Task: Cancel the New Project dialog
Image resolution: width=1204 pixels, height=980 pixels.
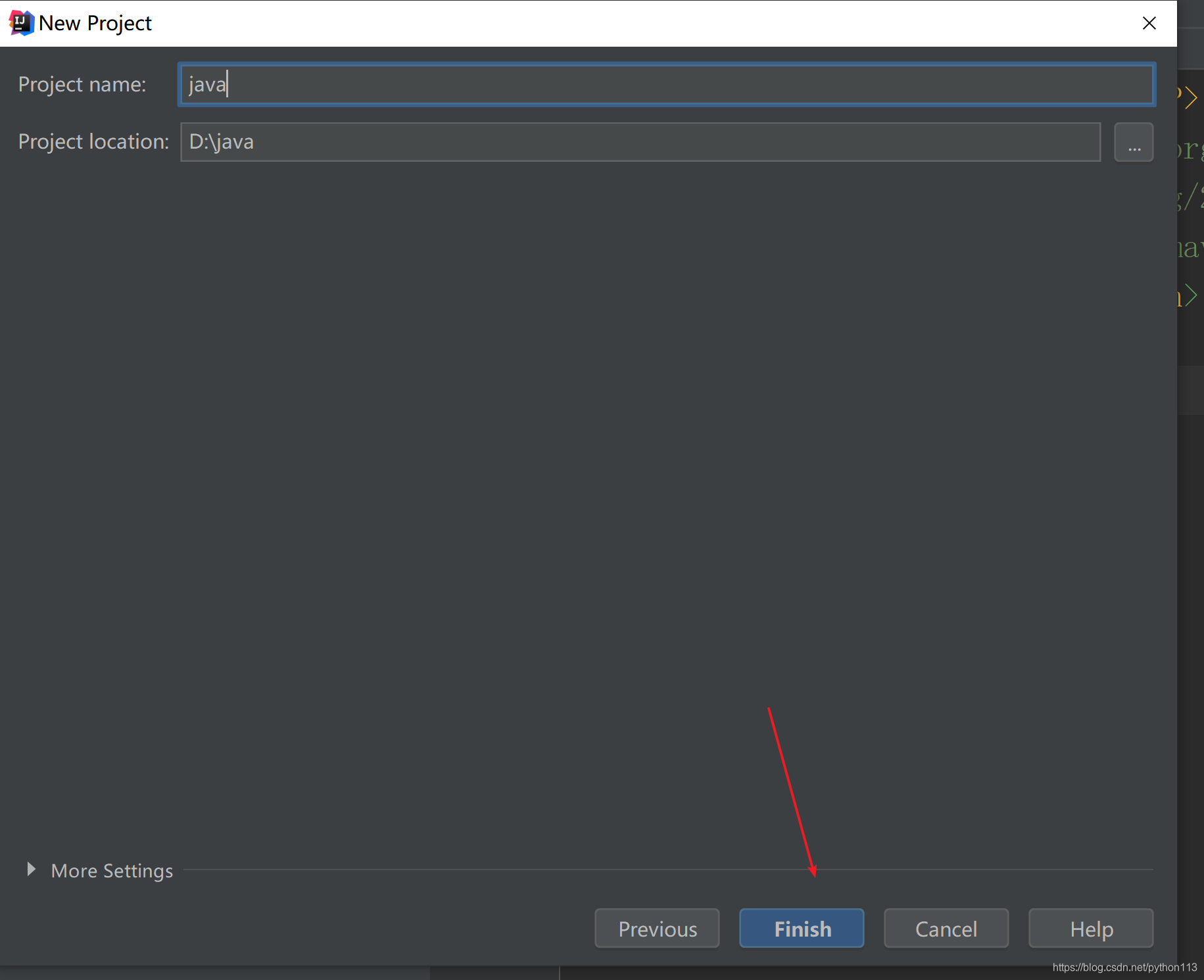Action: pos(946,928)
